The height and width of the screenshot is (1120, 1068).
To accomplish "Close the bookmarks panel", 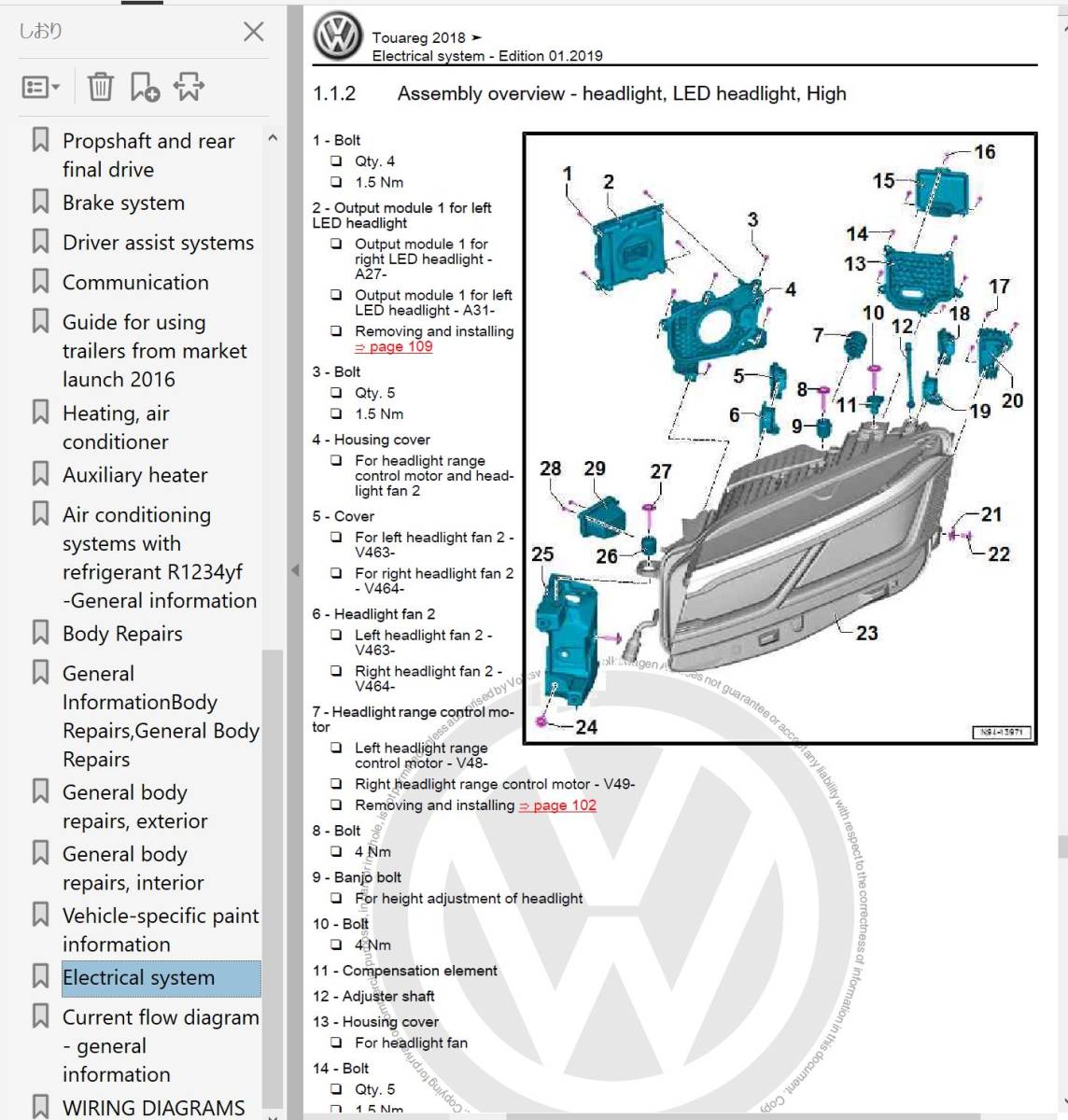I will 253,32.
